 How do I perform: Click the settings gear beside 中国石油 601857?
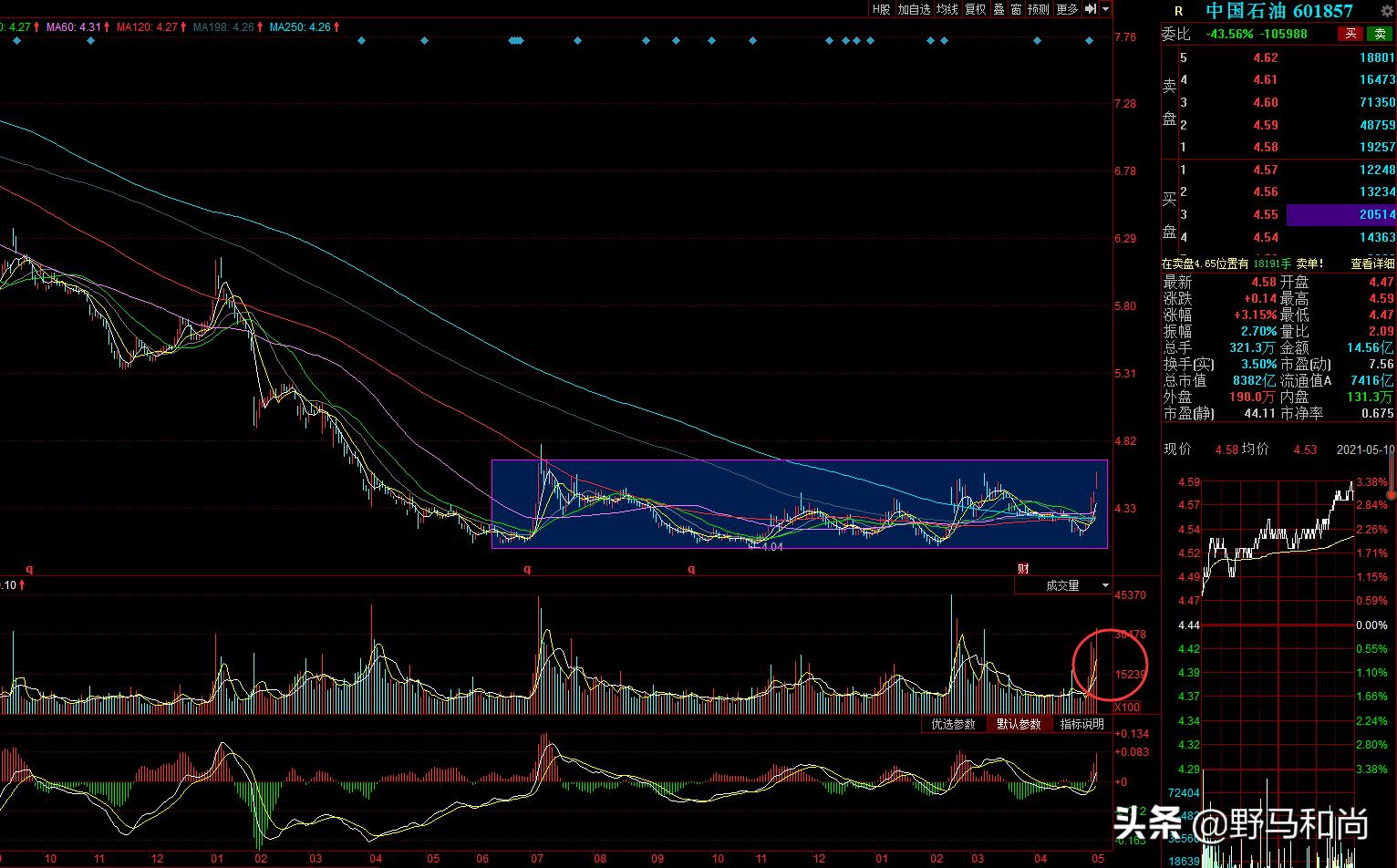click(x=1387, y=11)
